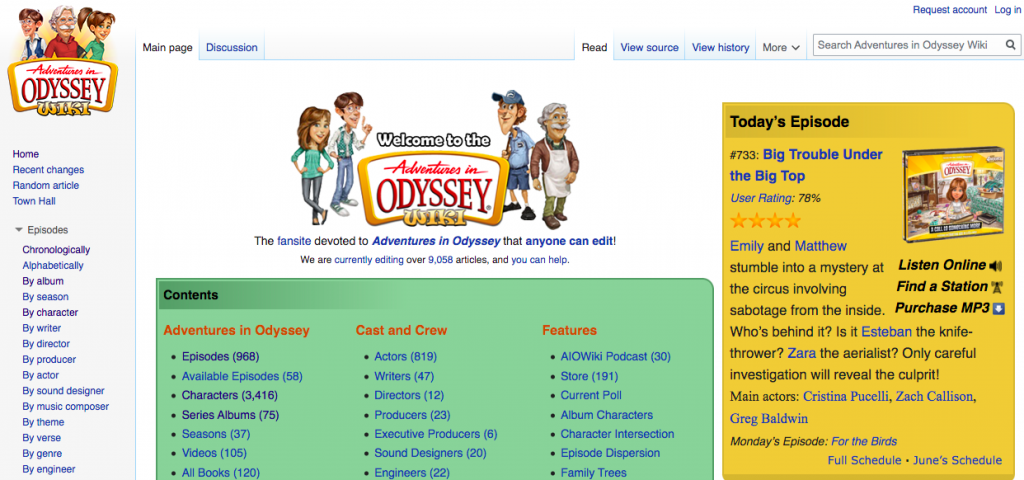Click the anyone can edit link

(x=569, y=241)
